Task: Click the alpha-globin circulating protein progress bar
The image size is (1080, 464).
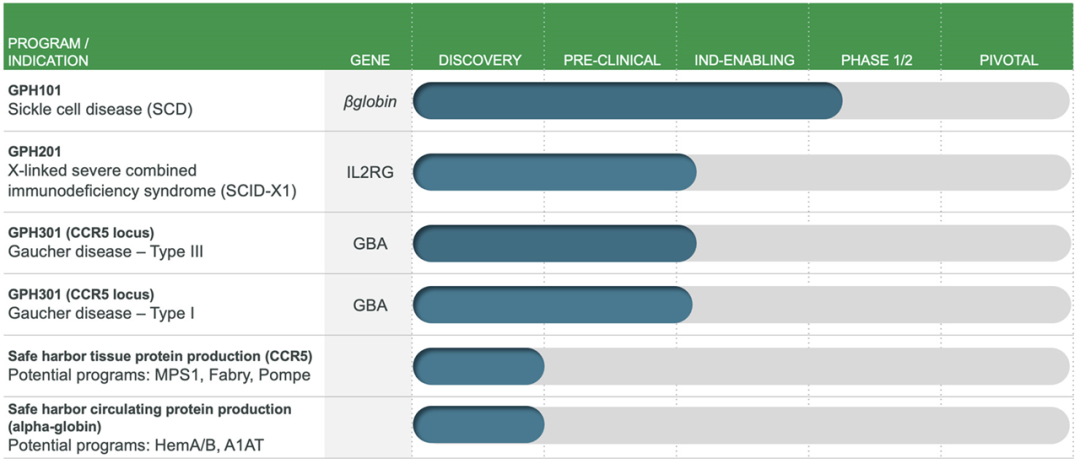Action: click(x=741, y=425)
